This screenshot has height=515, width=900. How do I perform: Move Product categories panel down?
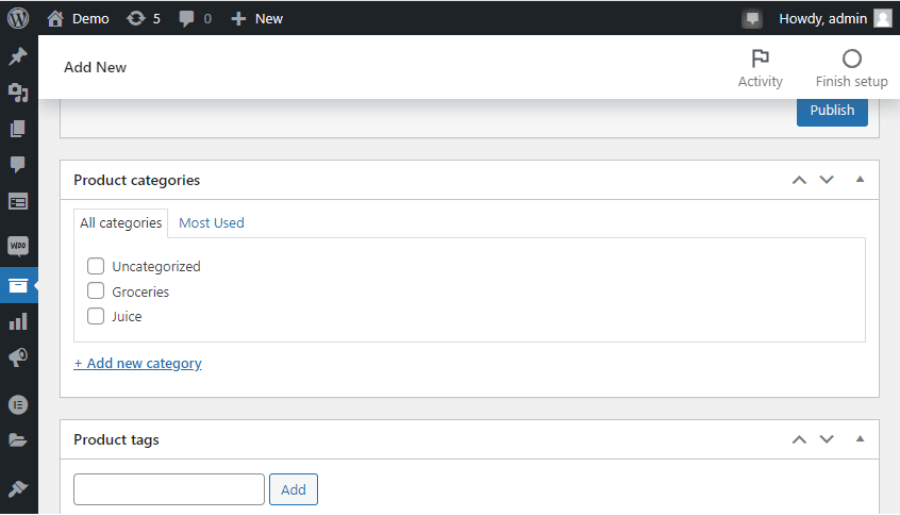827,180
